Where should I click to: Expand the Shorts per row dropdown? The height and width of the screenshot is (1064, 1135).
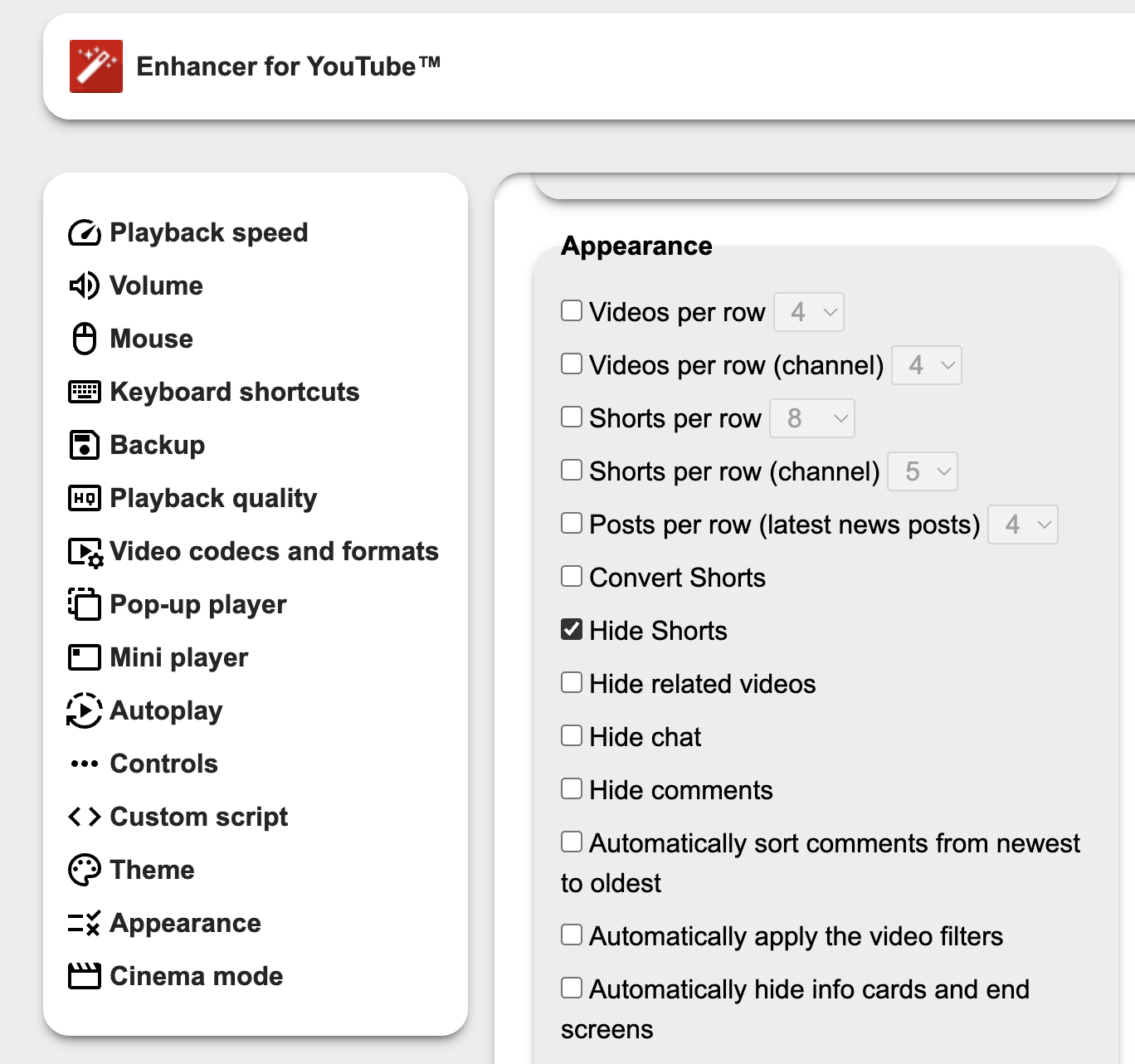pyautogui.click(x=811, y=418)
